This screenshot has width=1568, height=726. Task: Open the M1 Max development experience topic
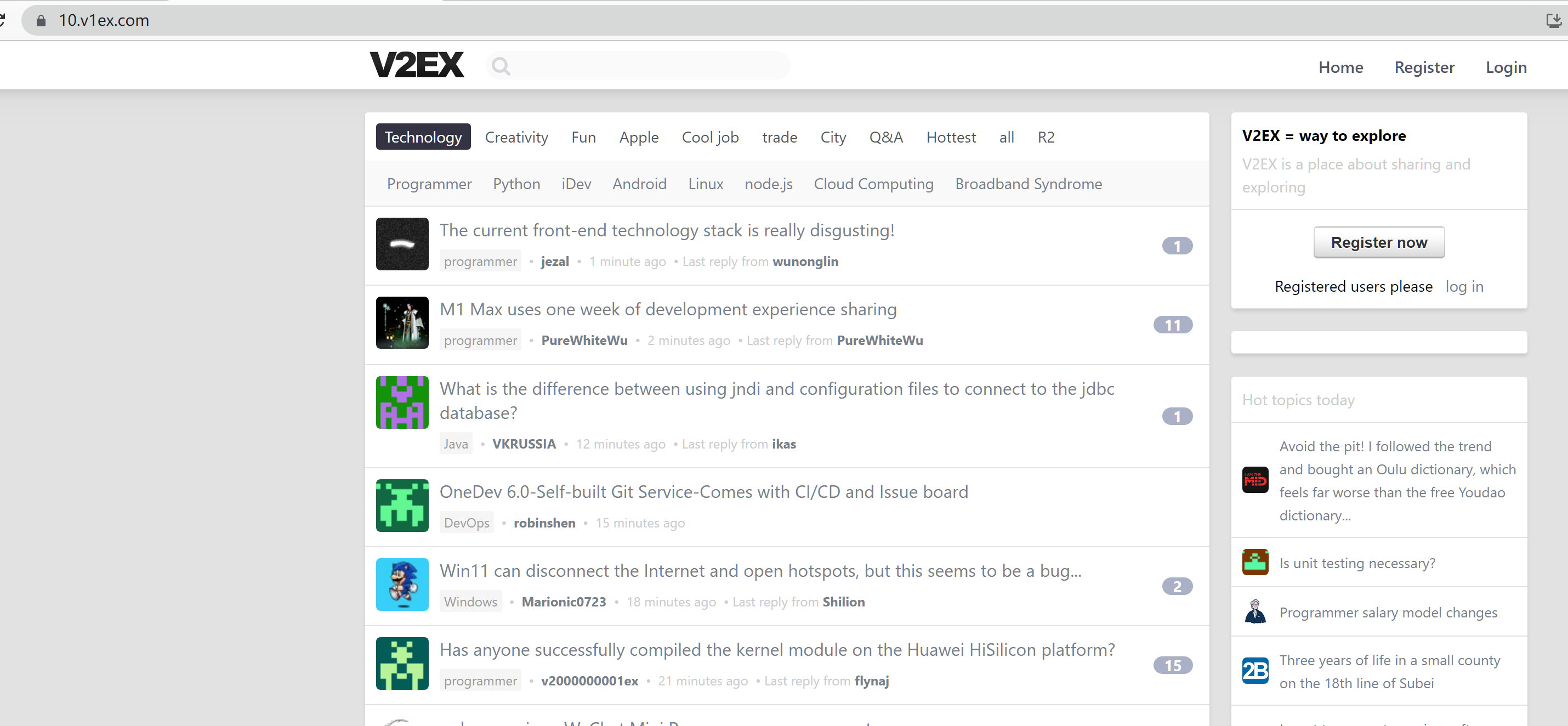point(668,309)
